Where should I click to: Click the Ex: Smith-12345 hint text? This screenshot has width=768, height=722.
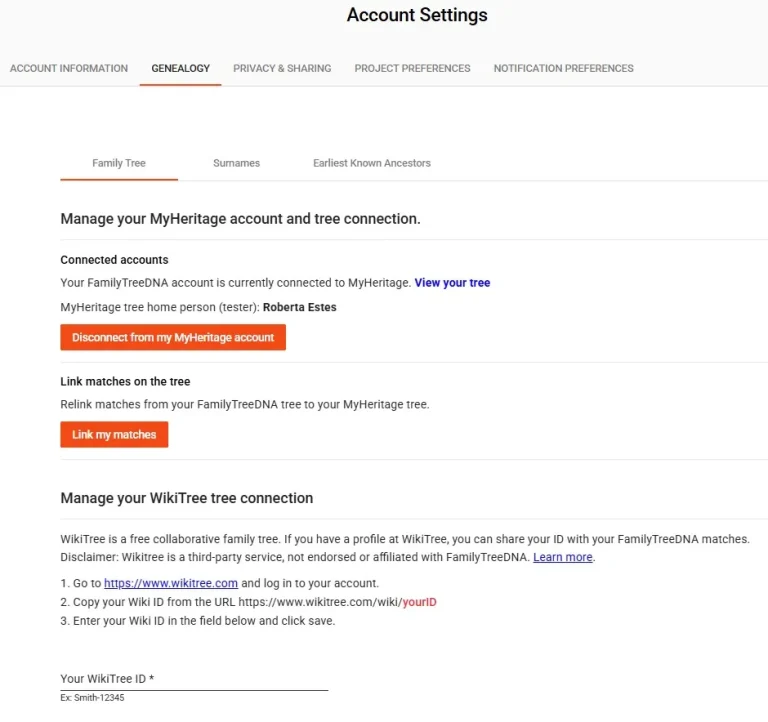[93, 698]
